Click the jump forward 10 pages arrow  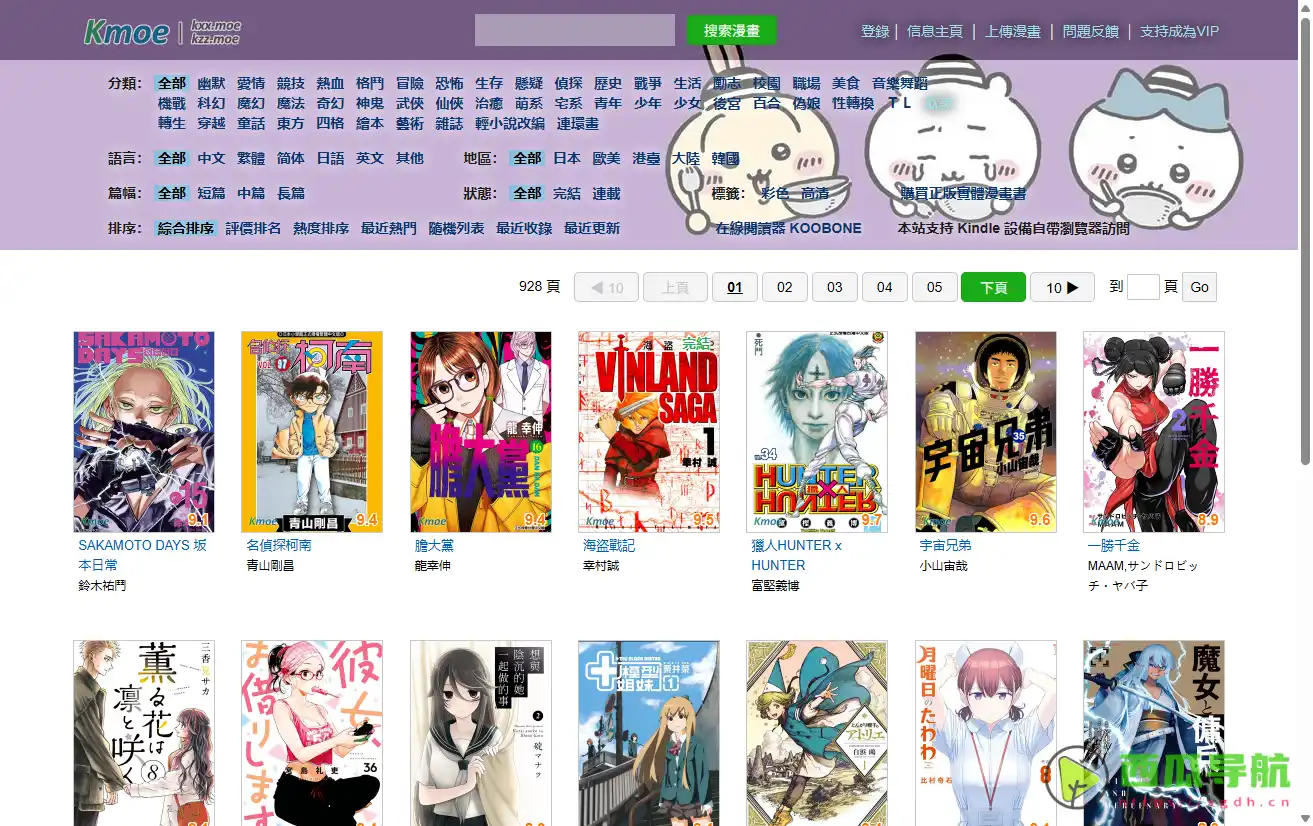click(1062, 287)
